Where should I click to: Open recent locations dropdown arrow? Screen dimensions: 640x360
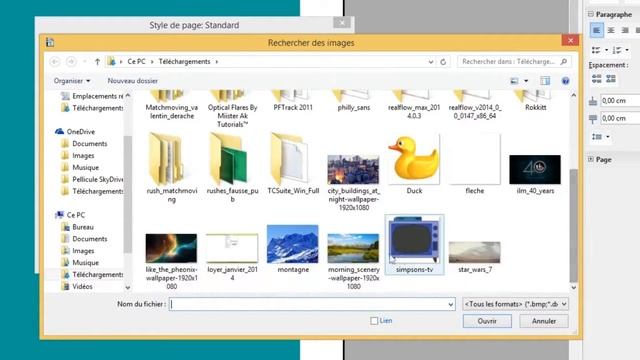point(84,62)
